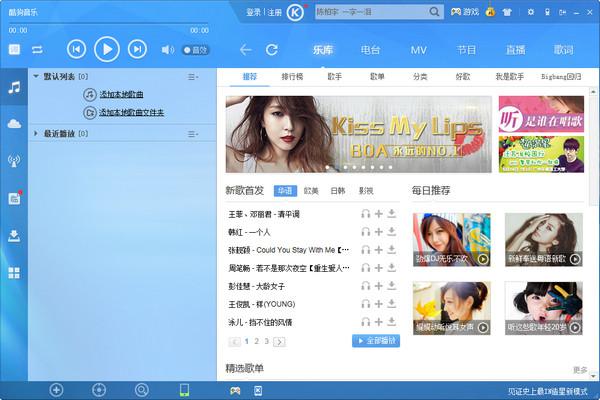The width and height of the screenshot is (600, 400).
Task: Go back with the left arrow
Action: 246,50
